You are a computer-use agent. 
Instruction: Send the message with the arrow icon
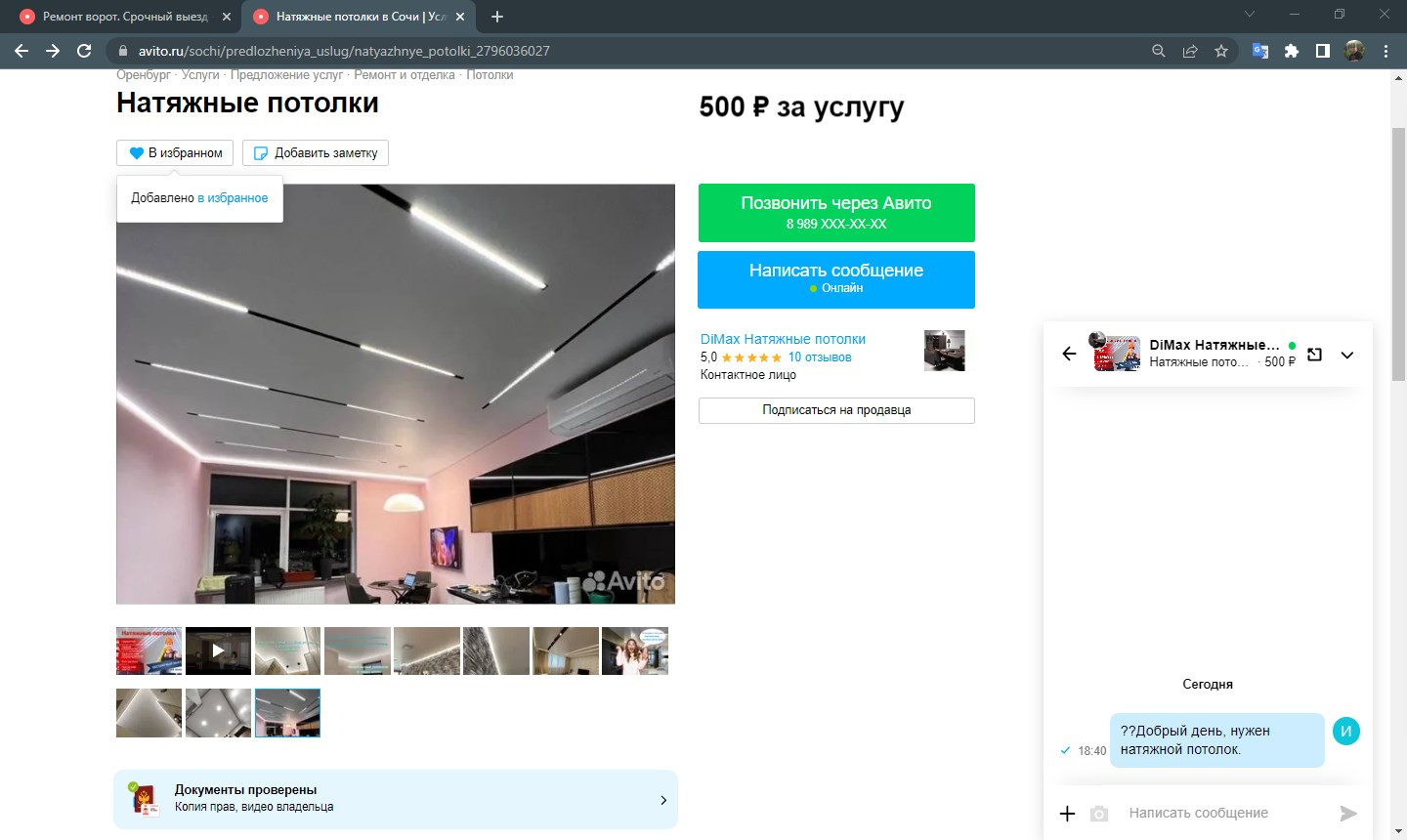[x=1348, y=813]
